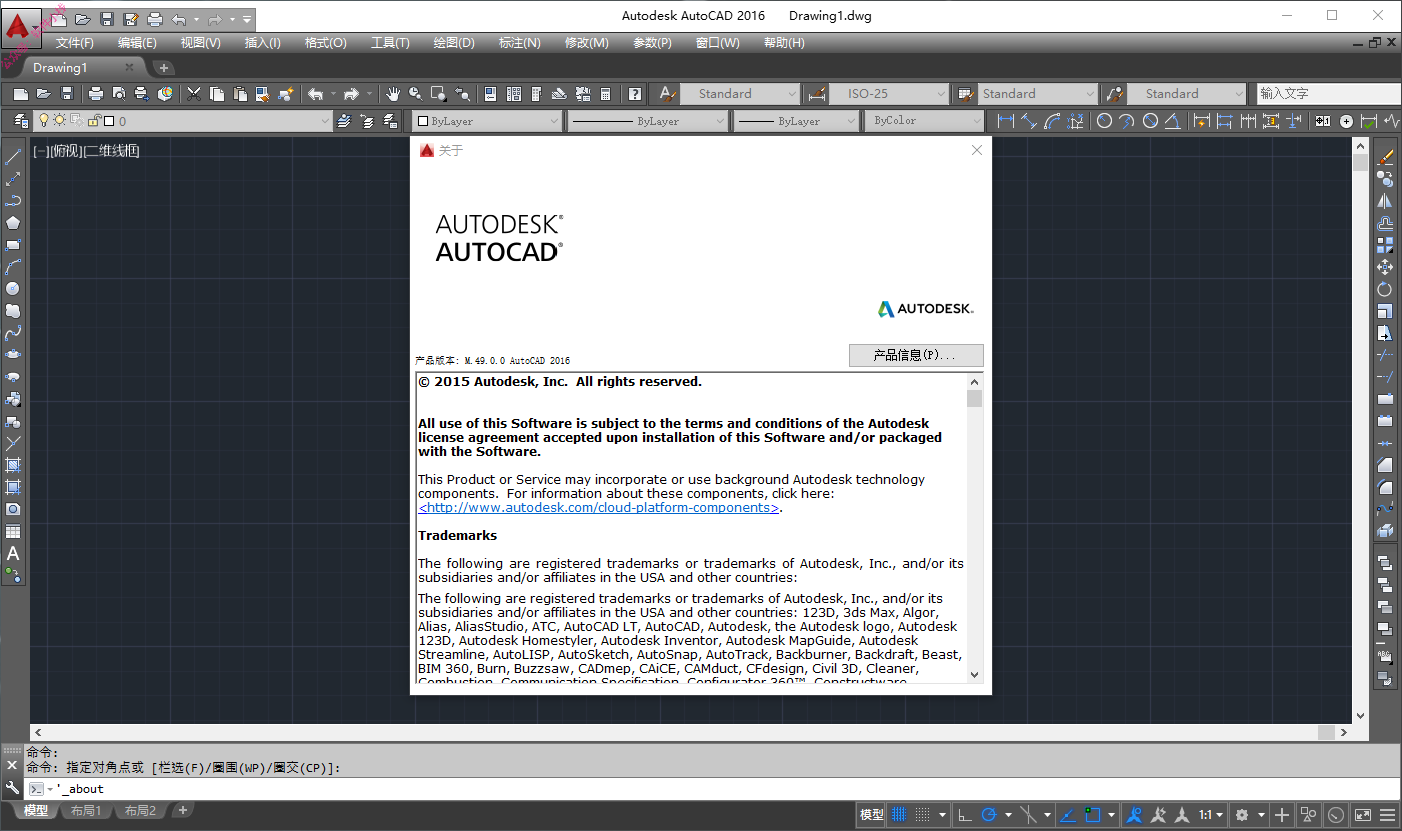
Task: Click the Plot printer icon in standard toolbar
Action: coord(96,94)
